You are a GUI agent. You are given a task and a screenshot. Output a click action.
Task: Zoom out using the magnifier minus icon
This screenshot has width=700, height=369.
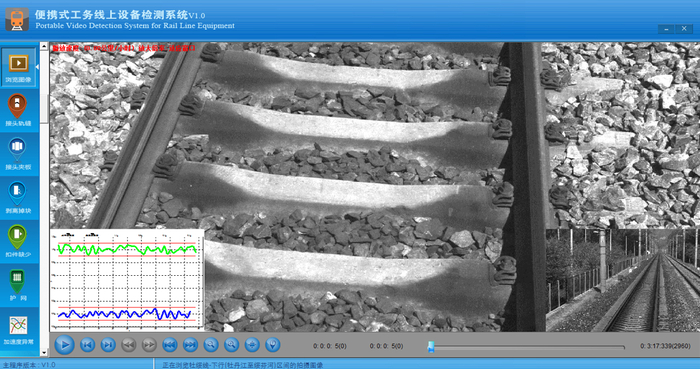(211, 344)
